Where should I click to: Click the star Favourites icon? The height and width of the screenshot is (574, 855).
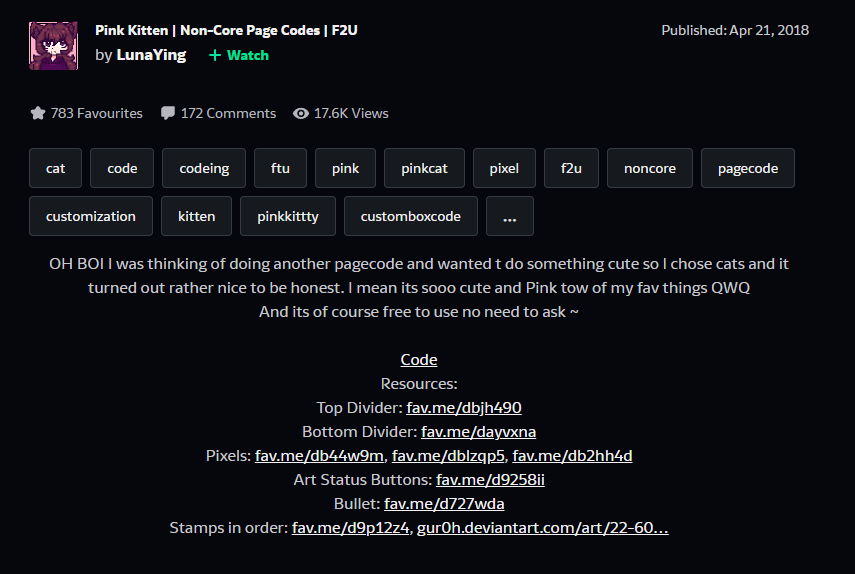[x=38, y=113]
